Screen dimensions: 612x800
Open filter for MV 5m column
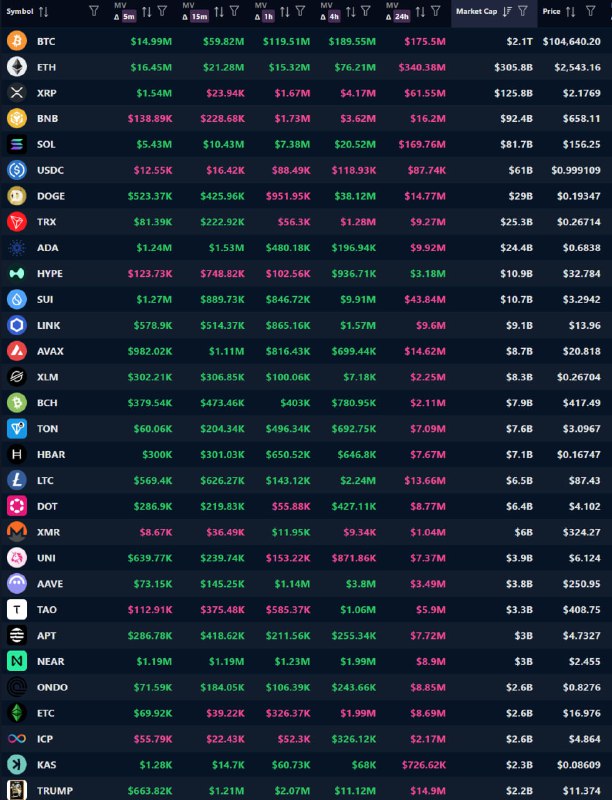[x=162, y=11]
